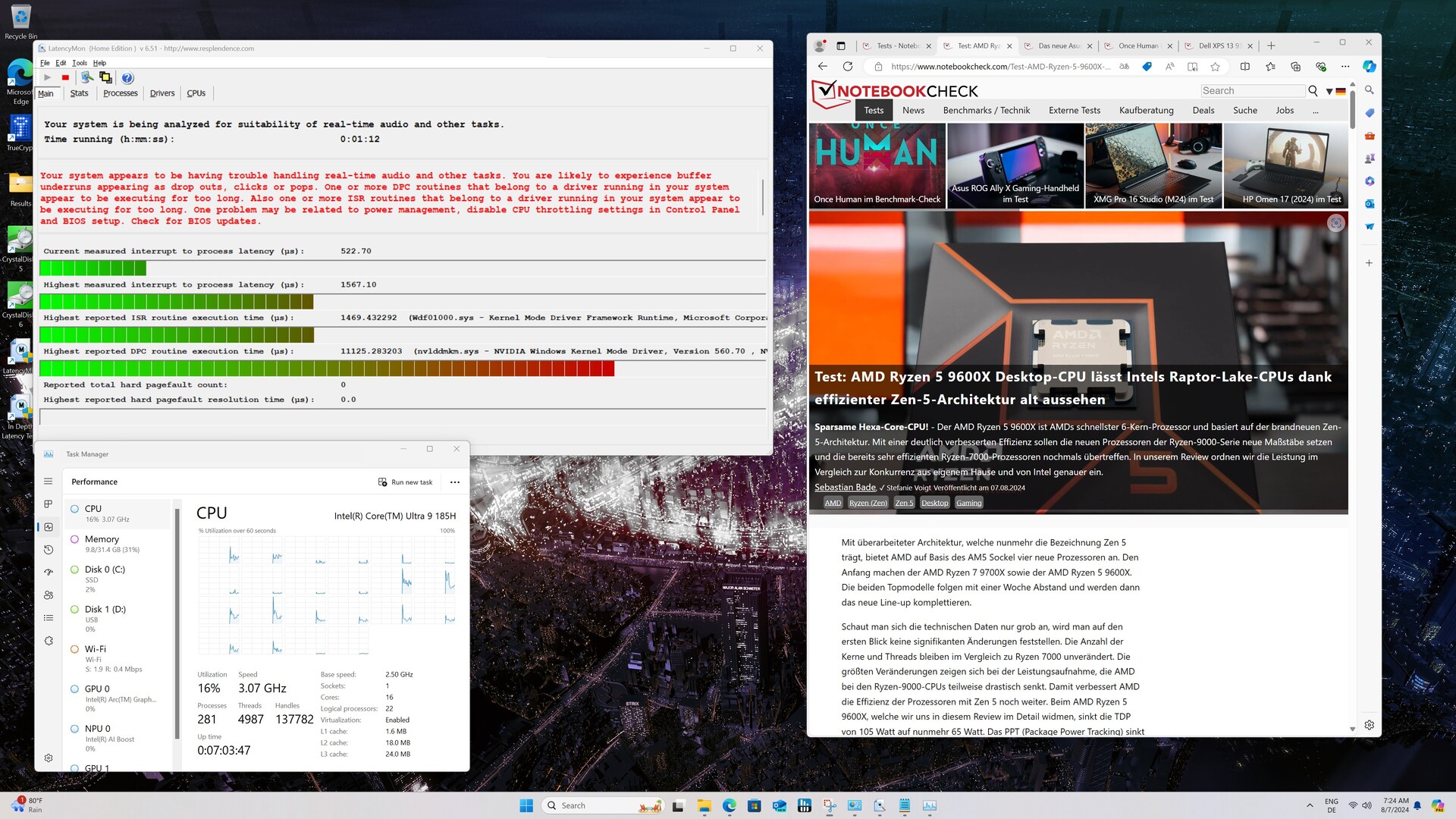Open Edge Collections icon

click(1295, 67)
